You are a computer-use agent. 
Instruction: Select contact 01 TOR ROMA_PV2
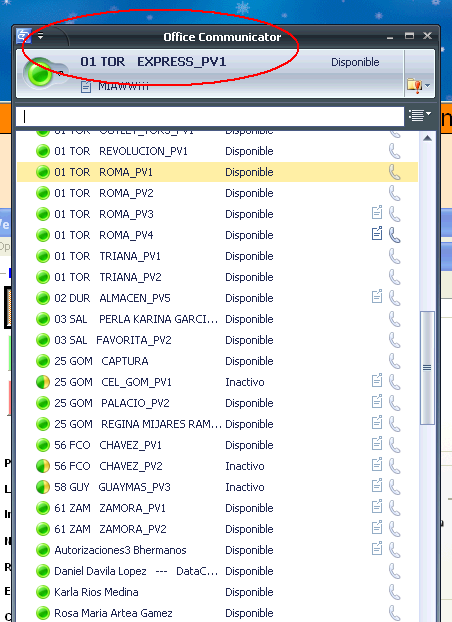[x=217, y=193]
